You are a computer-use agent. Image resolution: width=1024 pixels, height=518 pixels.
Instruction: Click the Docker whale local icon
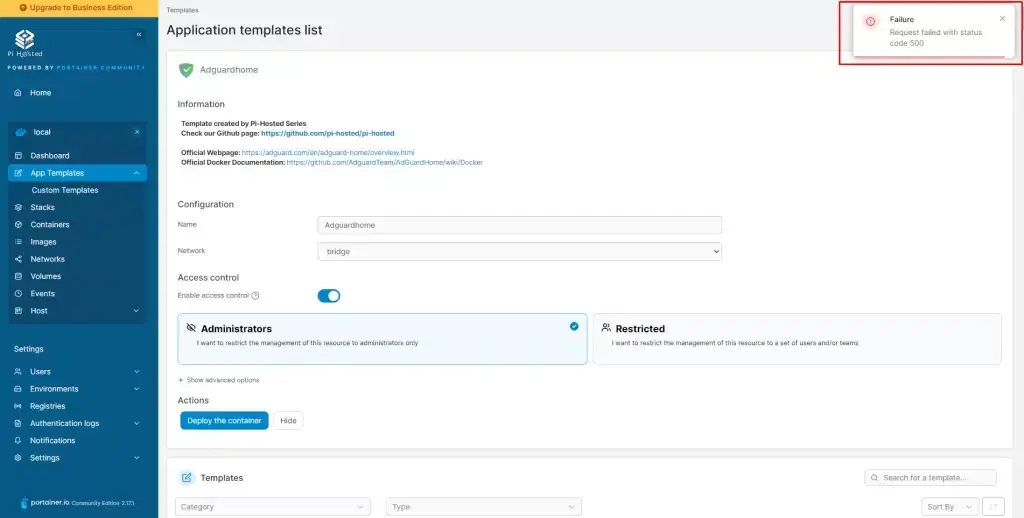(21, 132)
